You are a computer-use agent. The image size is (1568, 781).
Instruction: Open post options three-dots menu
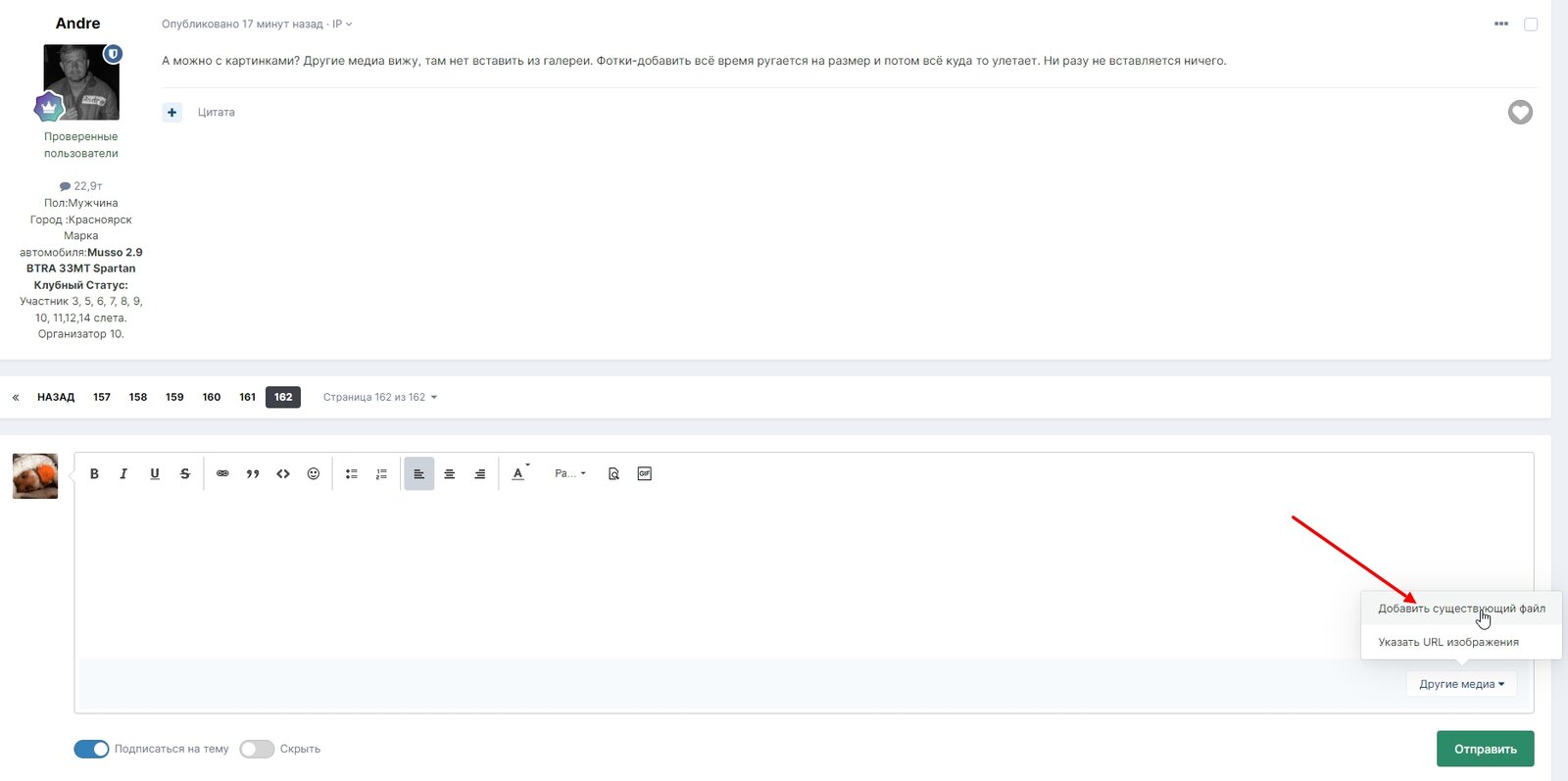pos(1501,24)
